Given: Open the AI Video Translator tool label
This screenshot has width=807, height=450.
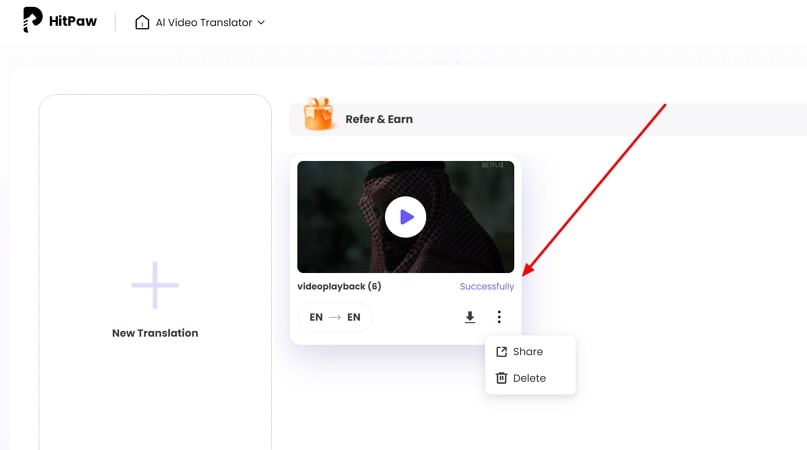Looking at the screenshot, I should (x=204, y=22).
